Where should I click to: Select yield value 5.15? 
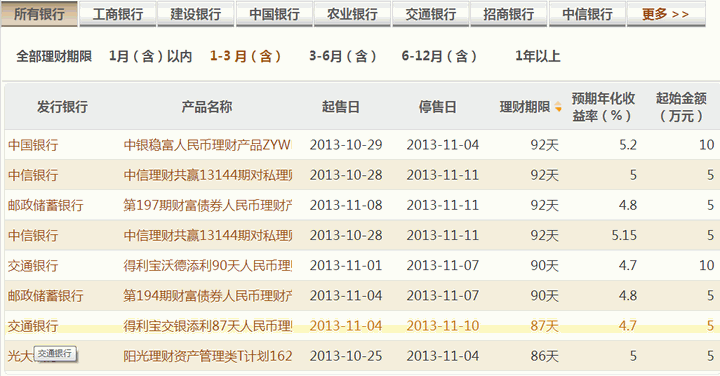tap(624, 236)
